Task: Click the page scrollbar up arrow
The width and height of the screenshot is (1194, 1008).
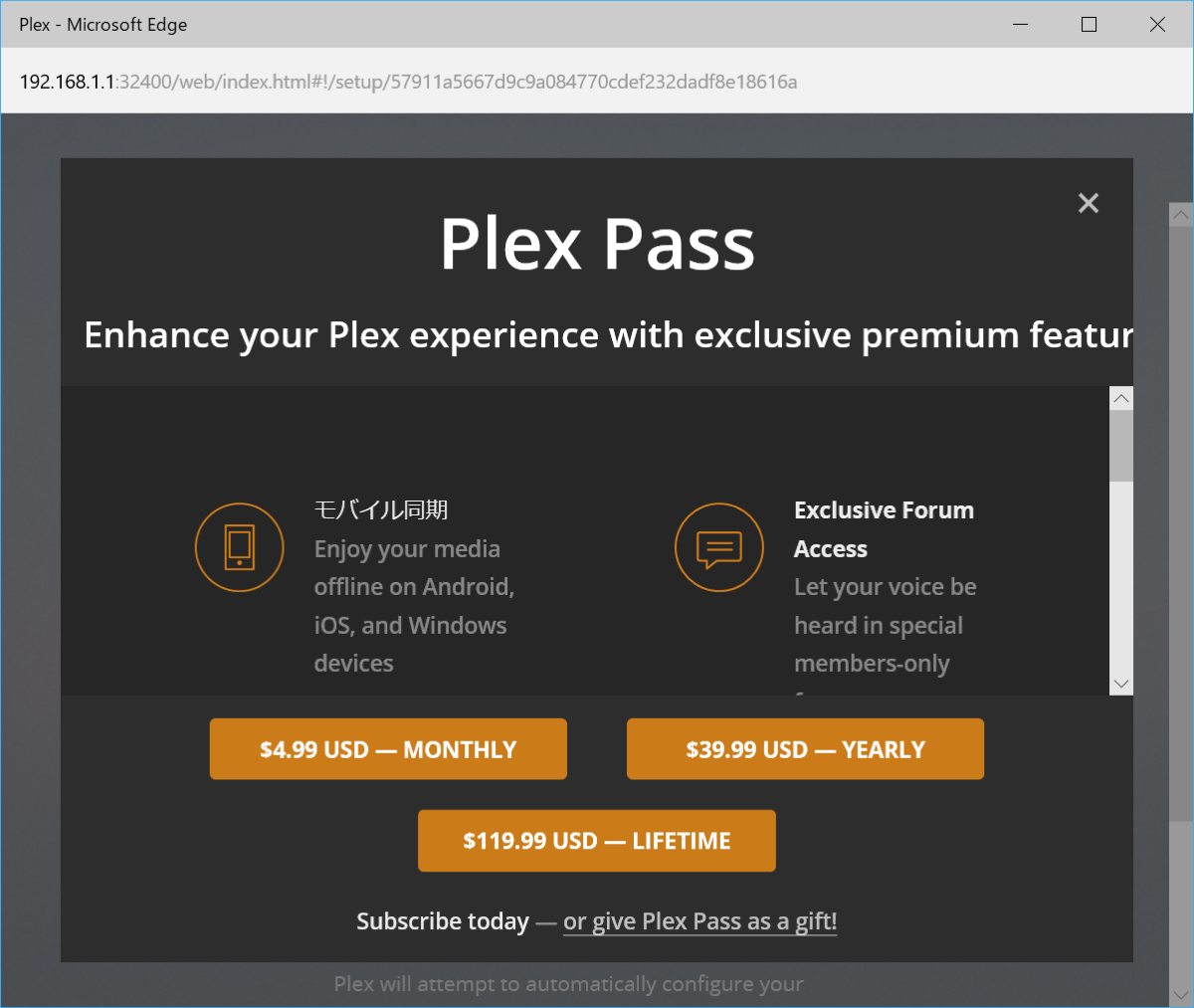Action: [1181, 214]
